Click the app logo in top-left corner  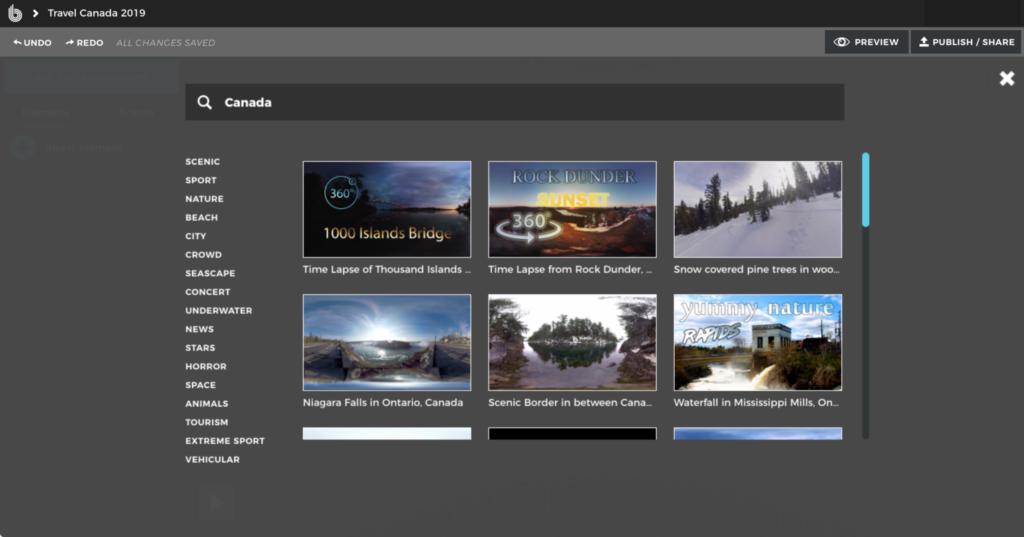coord(15,13)
